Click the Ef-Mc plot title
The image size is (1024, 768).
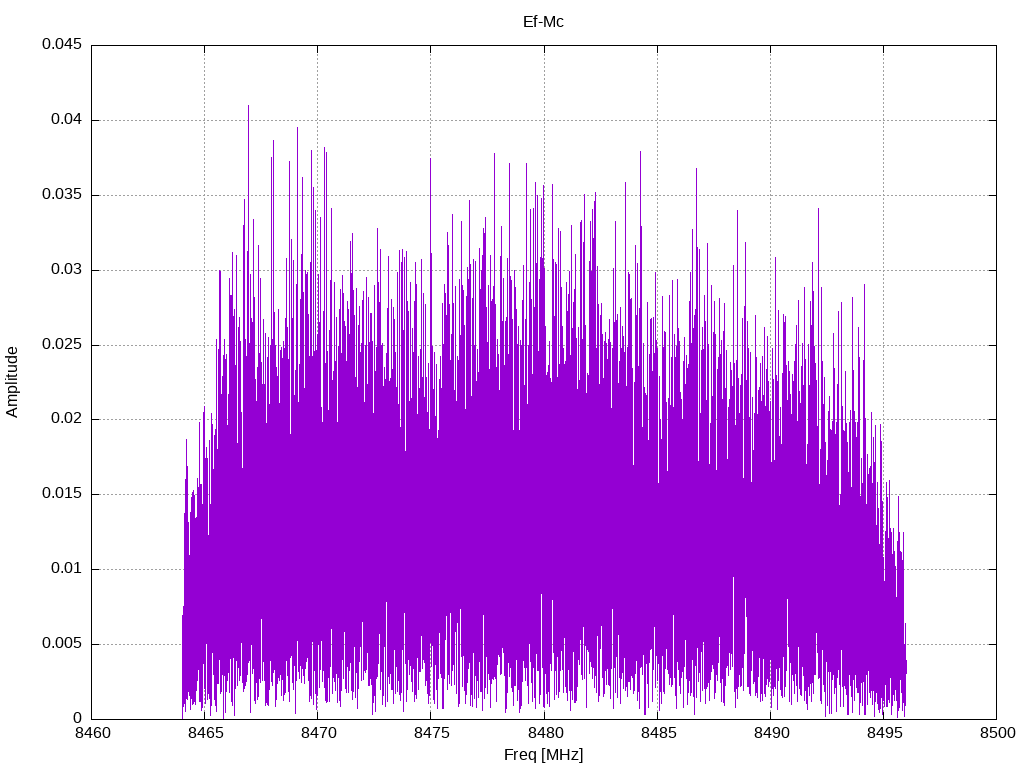(x=543, y=22)
